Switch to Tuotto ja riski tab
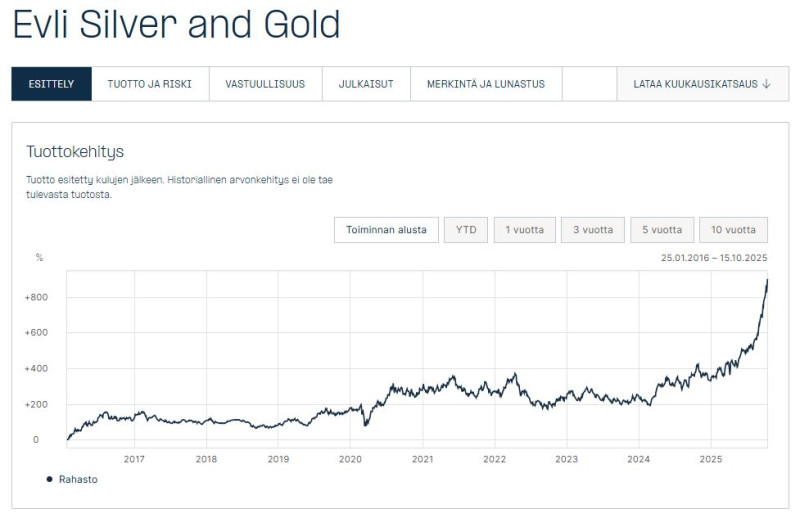Image resolution: width=800 pixels, height=518 pixels. click(150, 84)
